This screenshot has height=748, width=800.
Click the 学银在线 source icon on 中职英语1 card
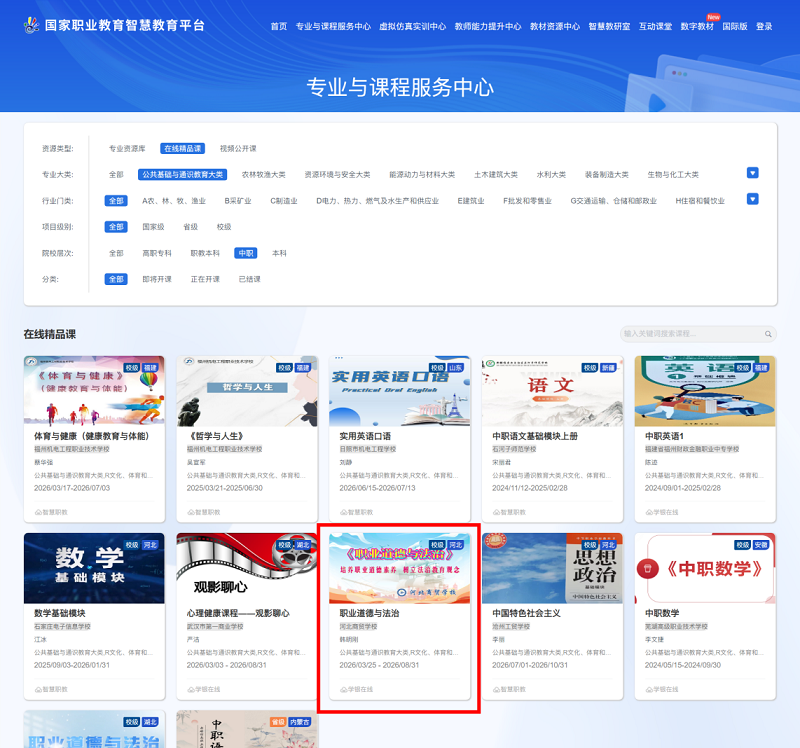coord(649,512)
